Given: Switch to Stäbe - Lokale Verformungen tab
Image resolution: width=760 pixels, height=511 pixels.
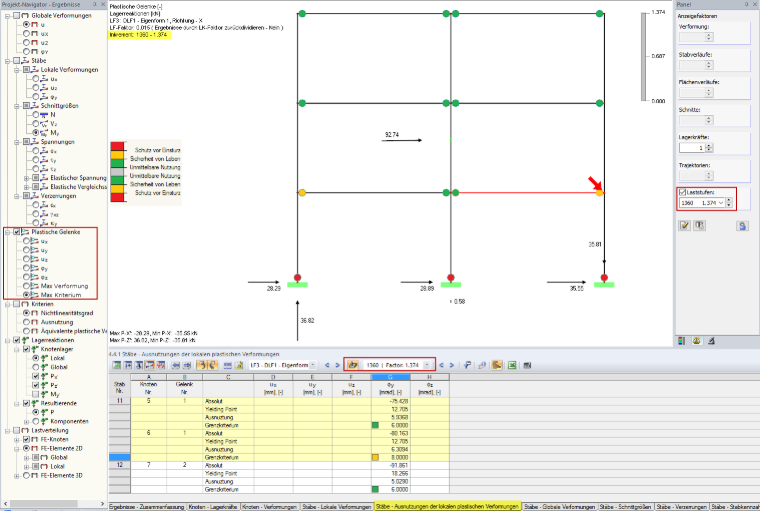Looking at the screenshot, I should 337,507.
